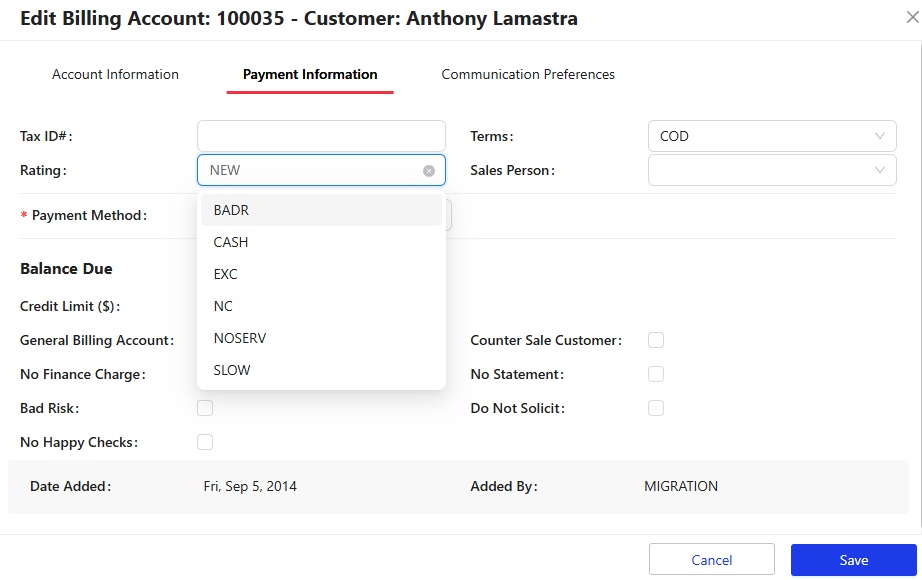Click the Rating combo box showing NEW

click(310, 170)
